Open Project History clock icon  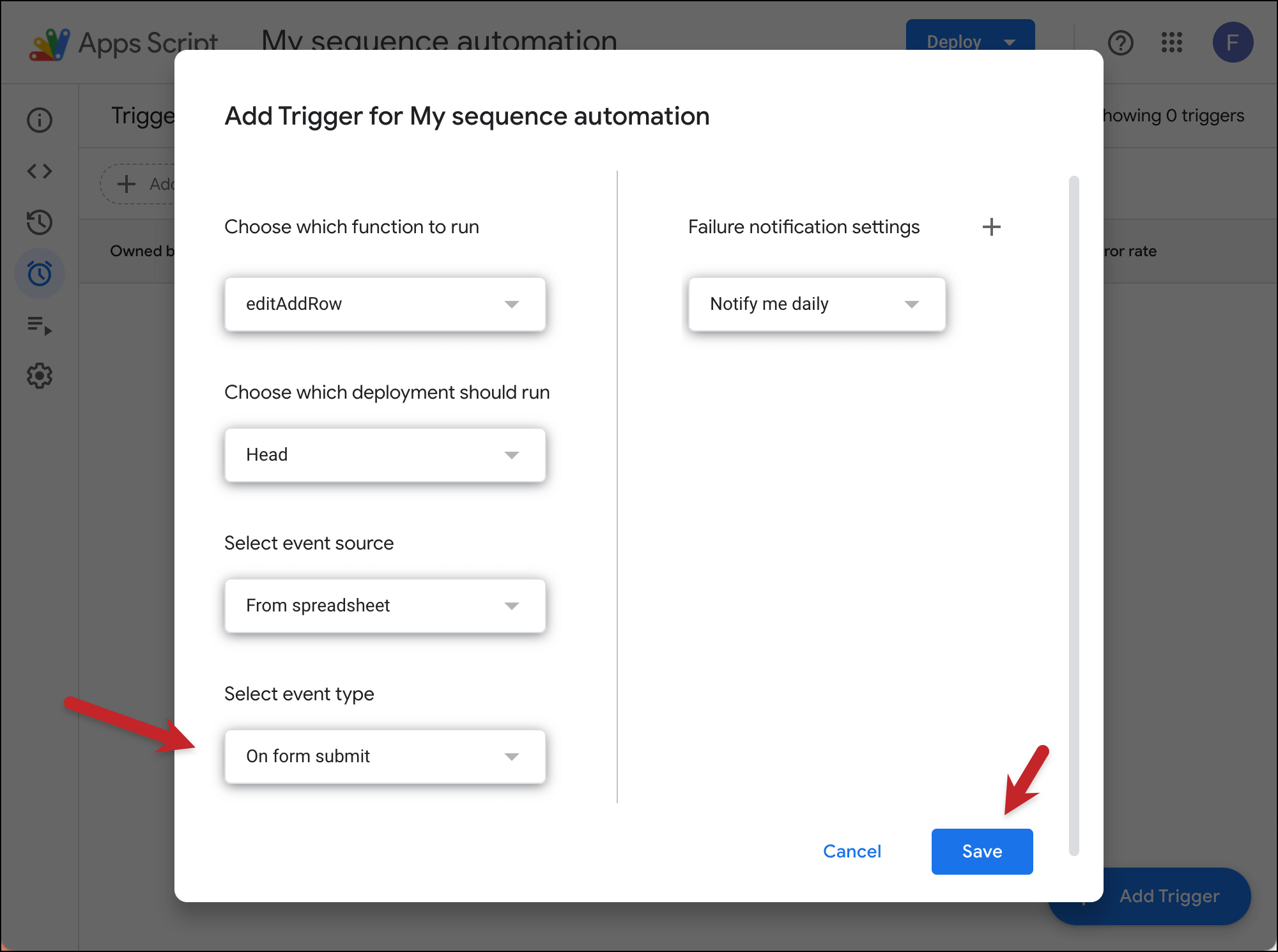click(x=40, y=222)
